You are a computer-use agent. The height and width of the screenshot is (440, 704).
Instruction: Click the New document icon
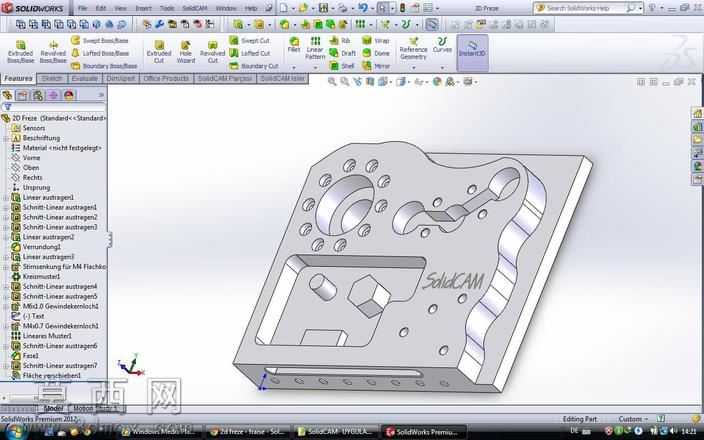pyautogui.click(x=283, y=8)
